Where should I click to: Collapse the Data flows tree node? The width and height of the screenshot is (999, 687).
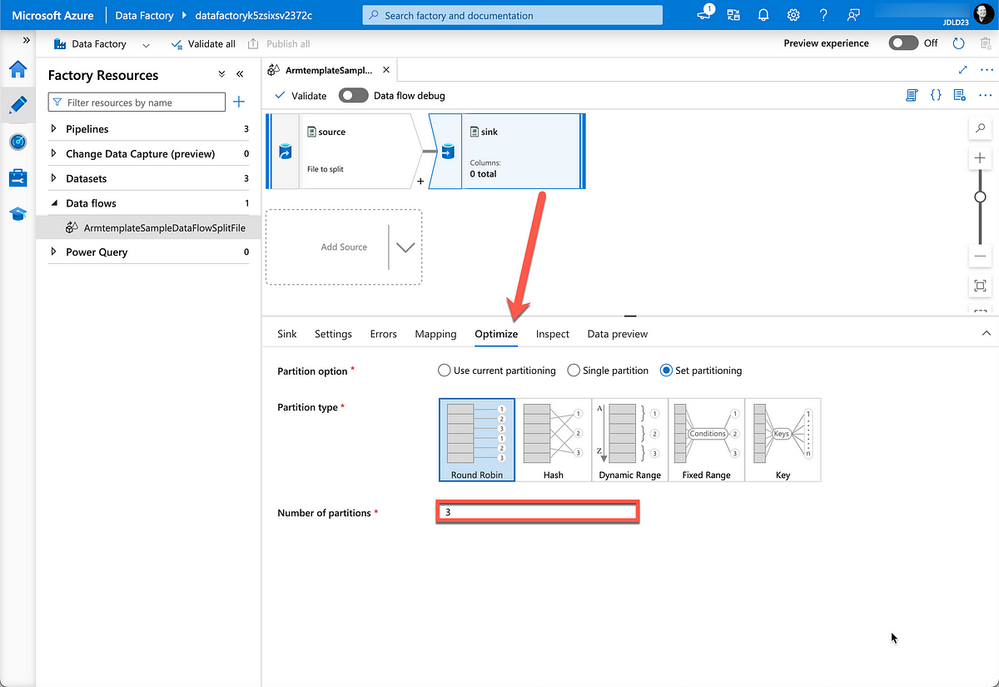pyautogui.click(x=54, y=203)
